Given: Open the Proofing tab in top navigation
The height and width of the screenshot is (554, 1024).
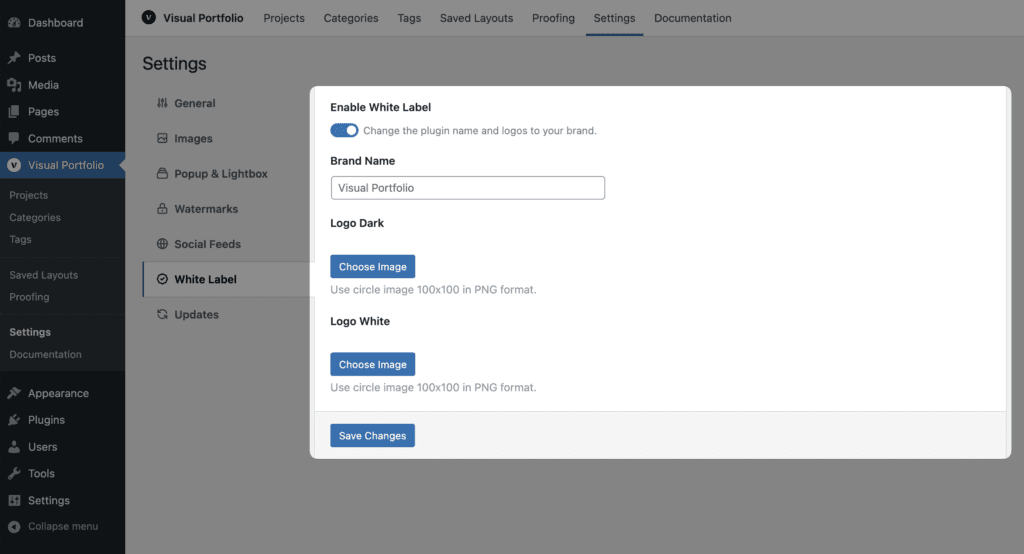Looking at the screenshot, I should point(553,18).
